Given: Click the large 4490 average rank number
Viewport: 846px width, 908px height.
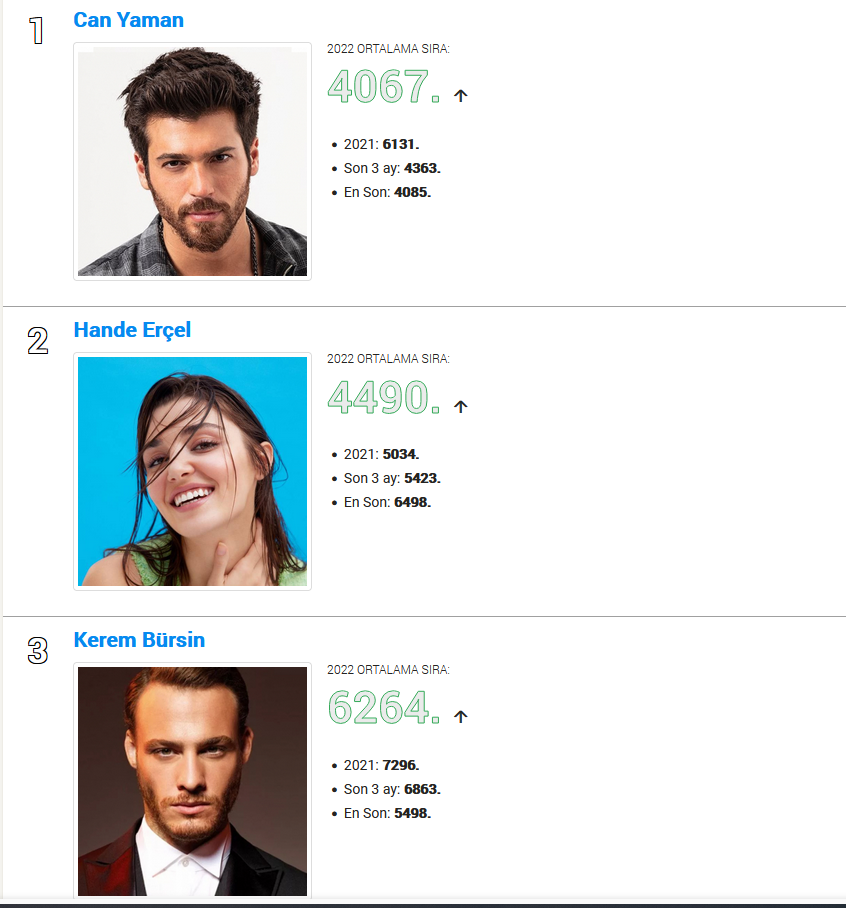Looking at the screenshot, I should click(383, 398).
